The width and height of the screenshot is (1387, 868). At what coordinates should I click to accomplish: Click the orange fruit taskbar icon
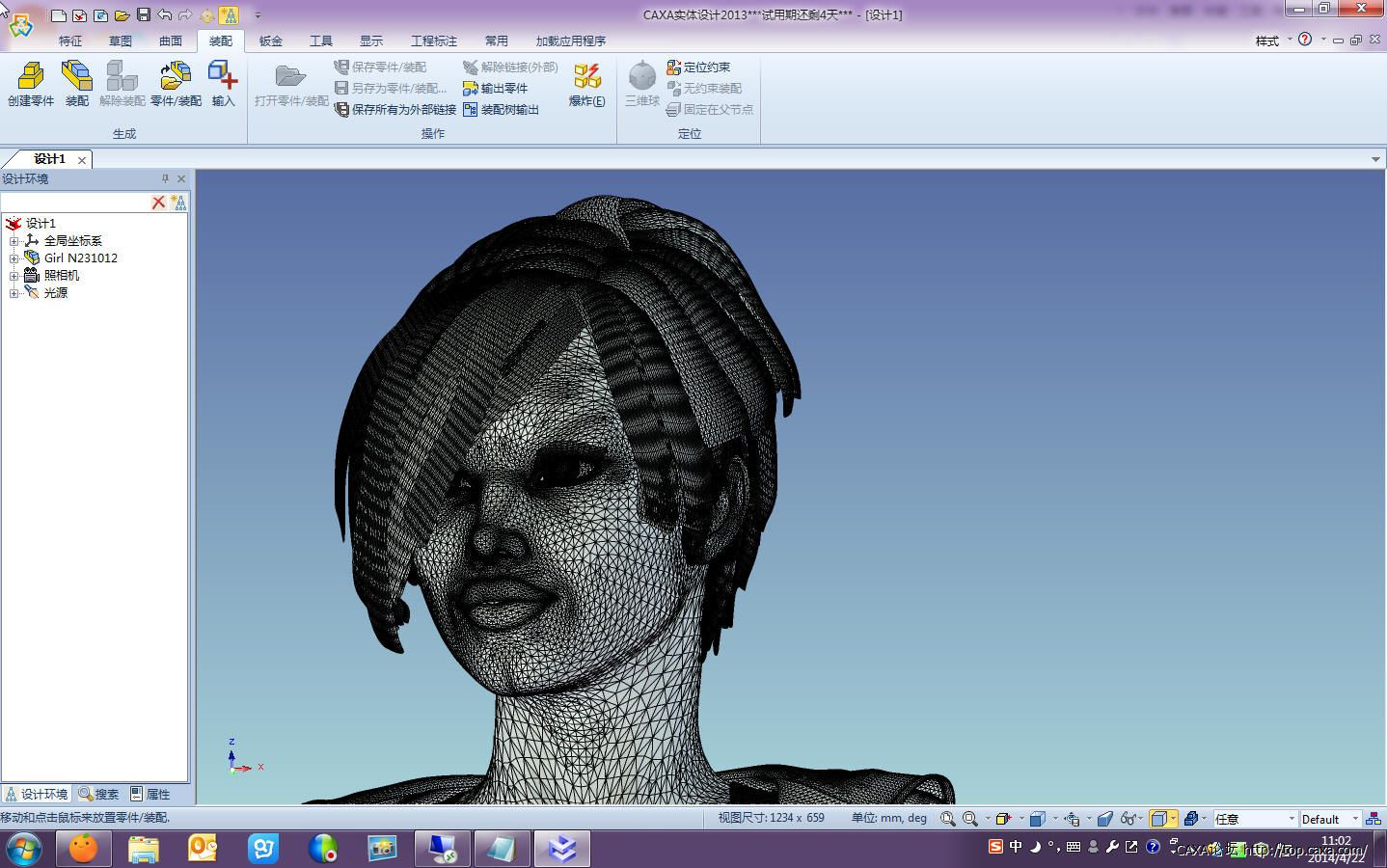coord(83,849)
